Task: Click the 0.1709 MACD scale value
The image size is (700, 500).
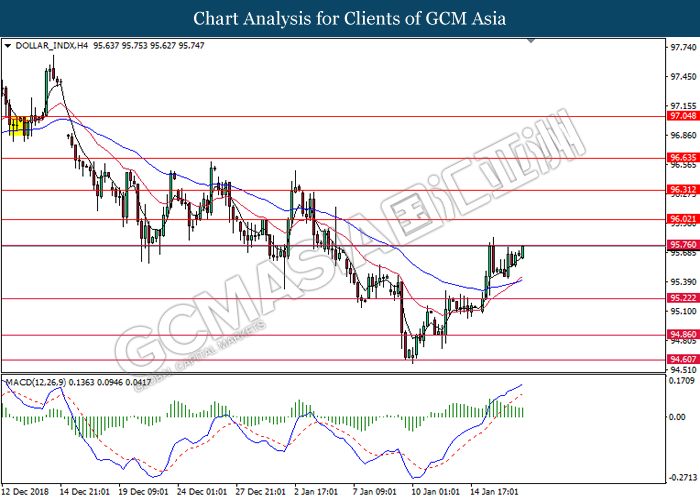Action: [681, 381]
